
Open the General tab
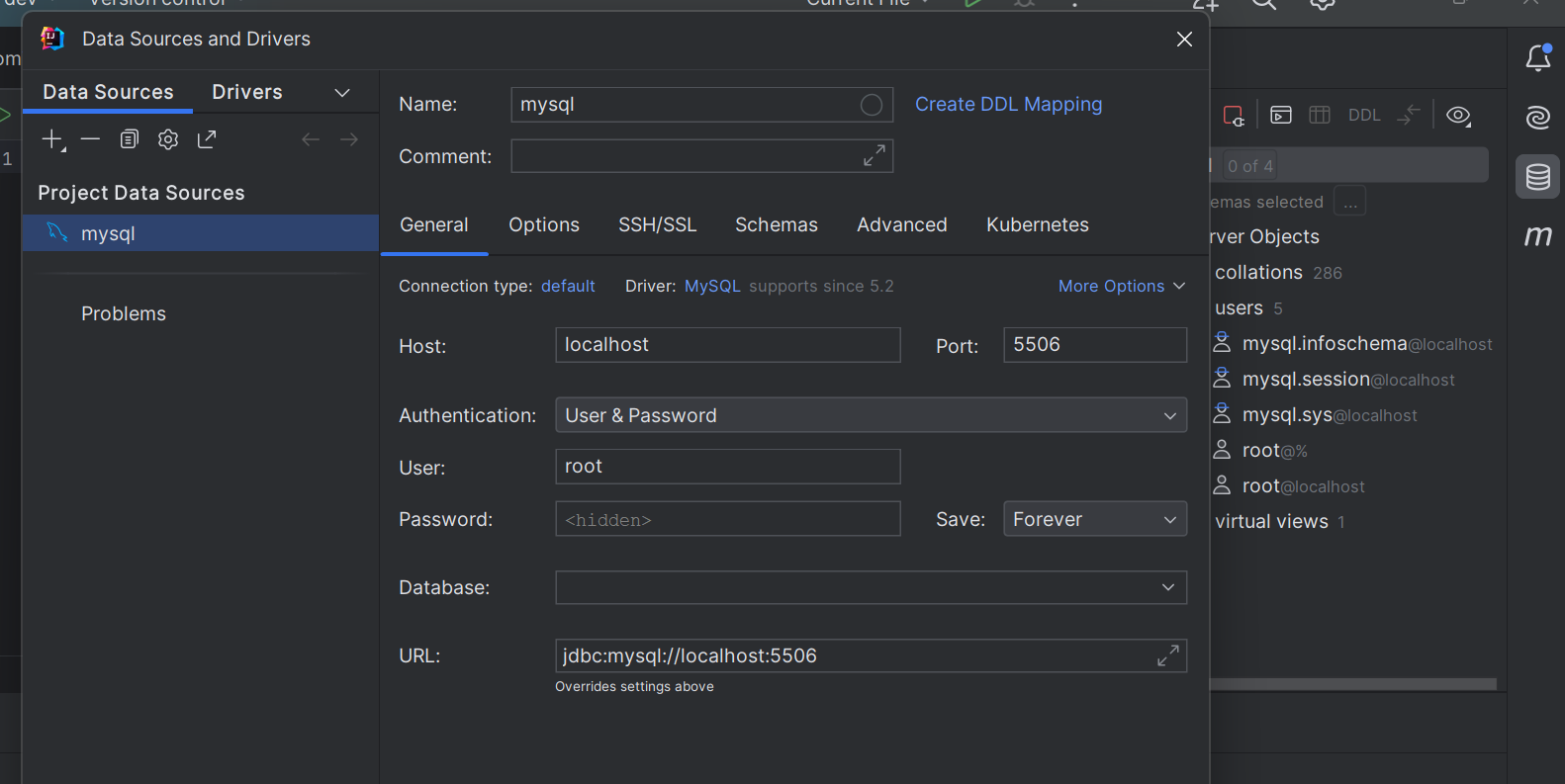[434, 224]
